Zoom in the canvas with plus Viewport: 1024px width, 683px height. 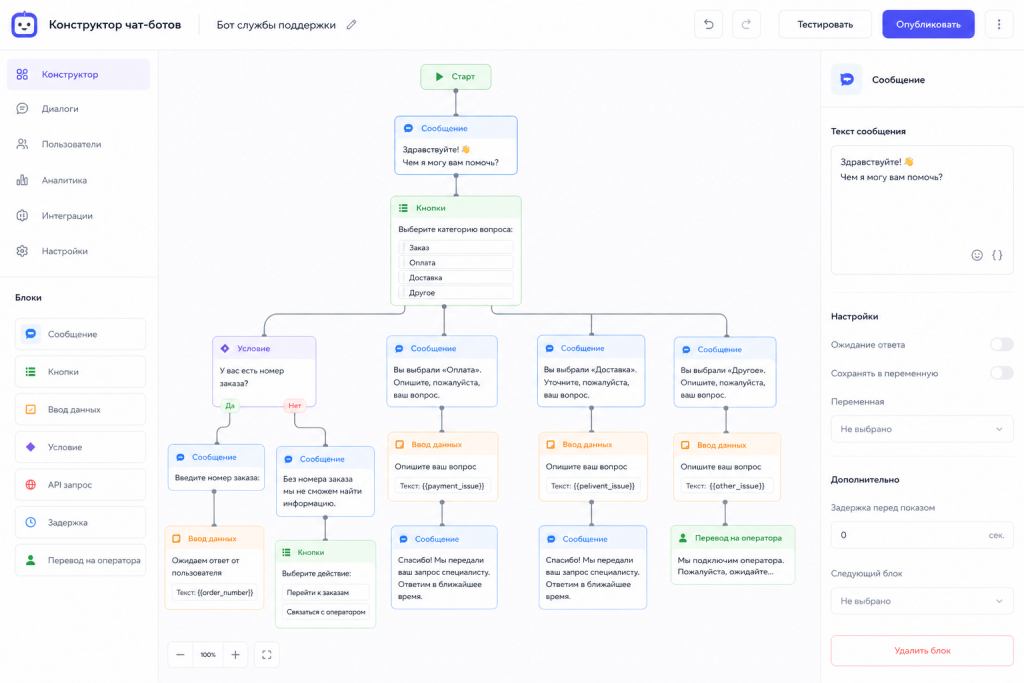(x=235, y=654)
